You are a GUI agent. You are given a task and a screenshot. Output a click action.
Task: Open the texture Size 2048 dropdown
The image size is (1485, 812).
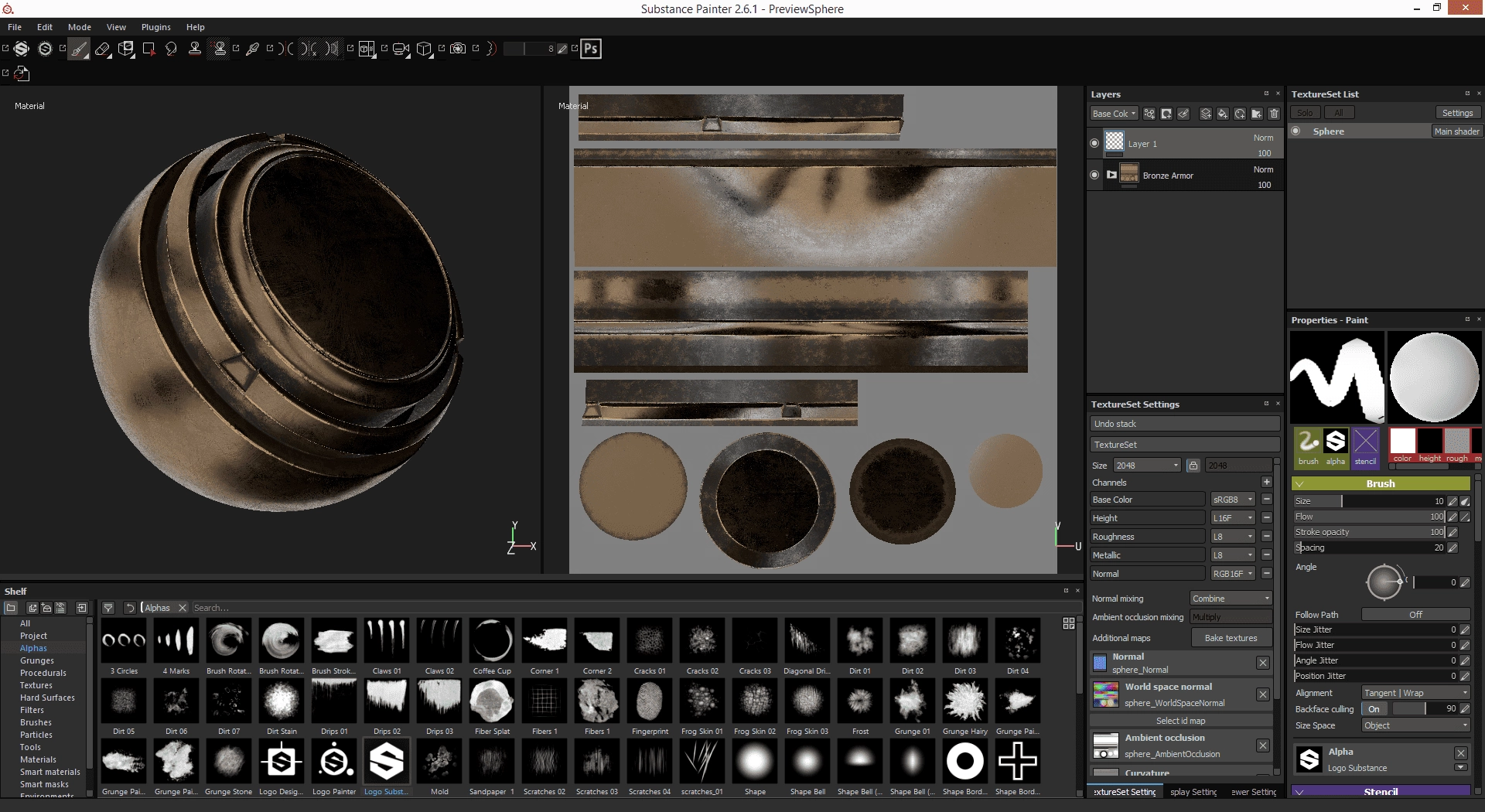[x=1147, y=466]
